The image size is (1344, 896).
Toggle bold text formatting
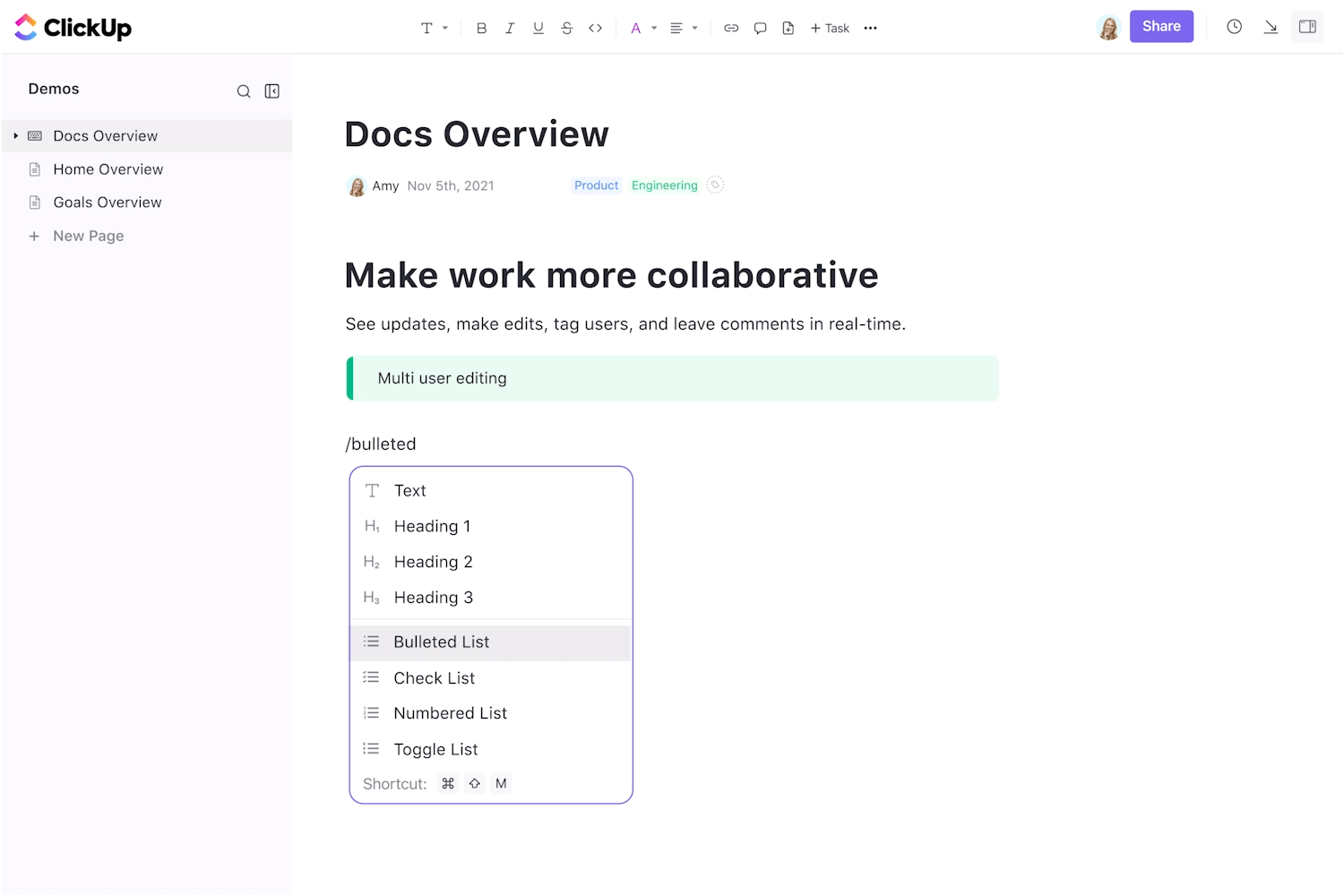click(x=481, y=28)
